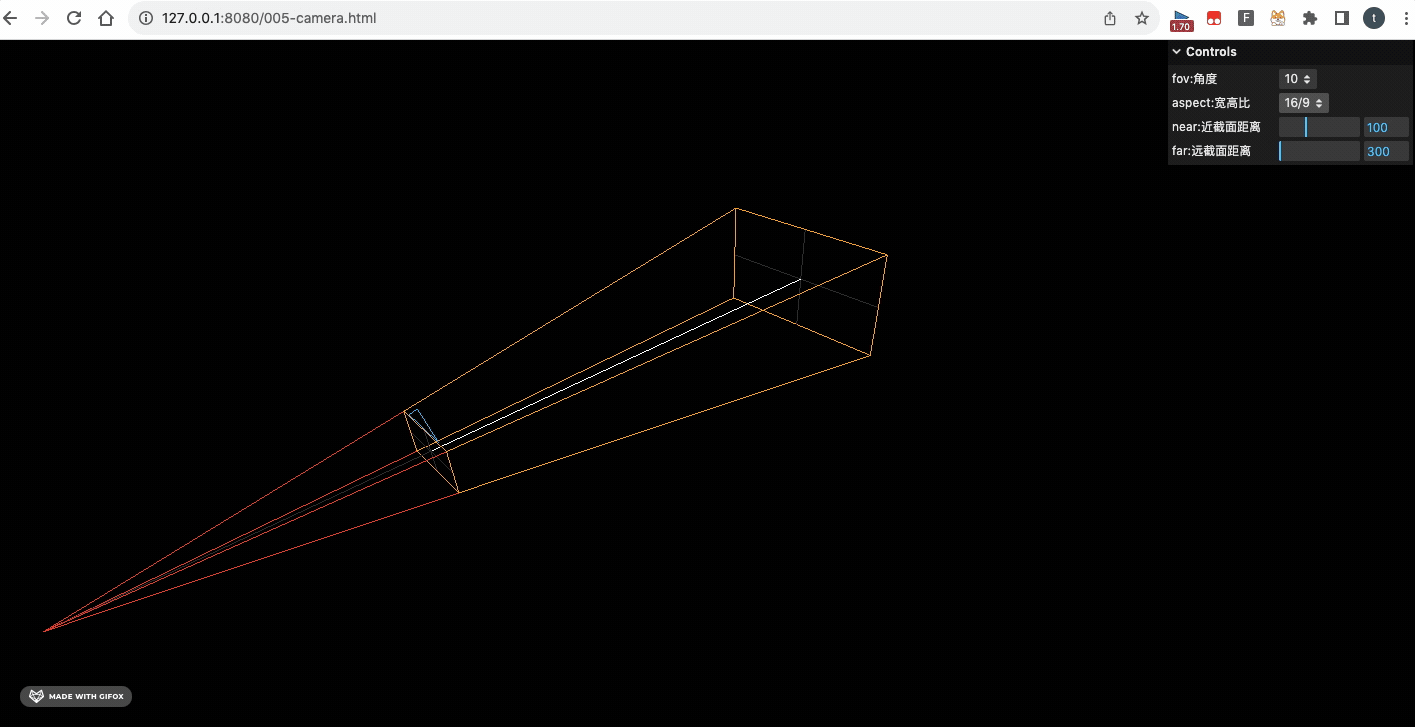Open the Extensions puzzle-piece menu
Screen dimensions: 1415x727
(1310, 18)
